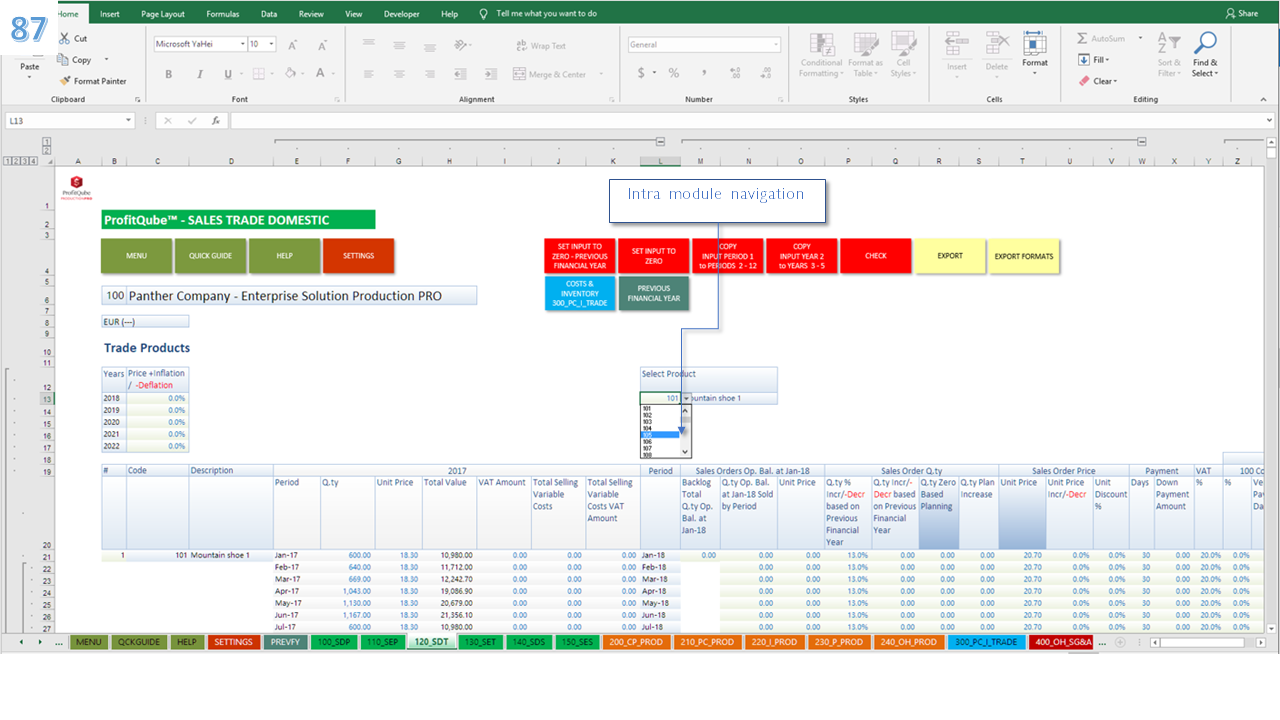The width and height of the screenshot is (1280, 720).
Task: Click the Cut scissors icon
Action: point(64,39)
